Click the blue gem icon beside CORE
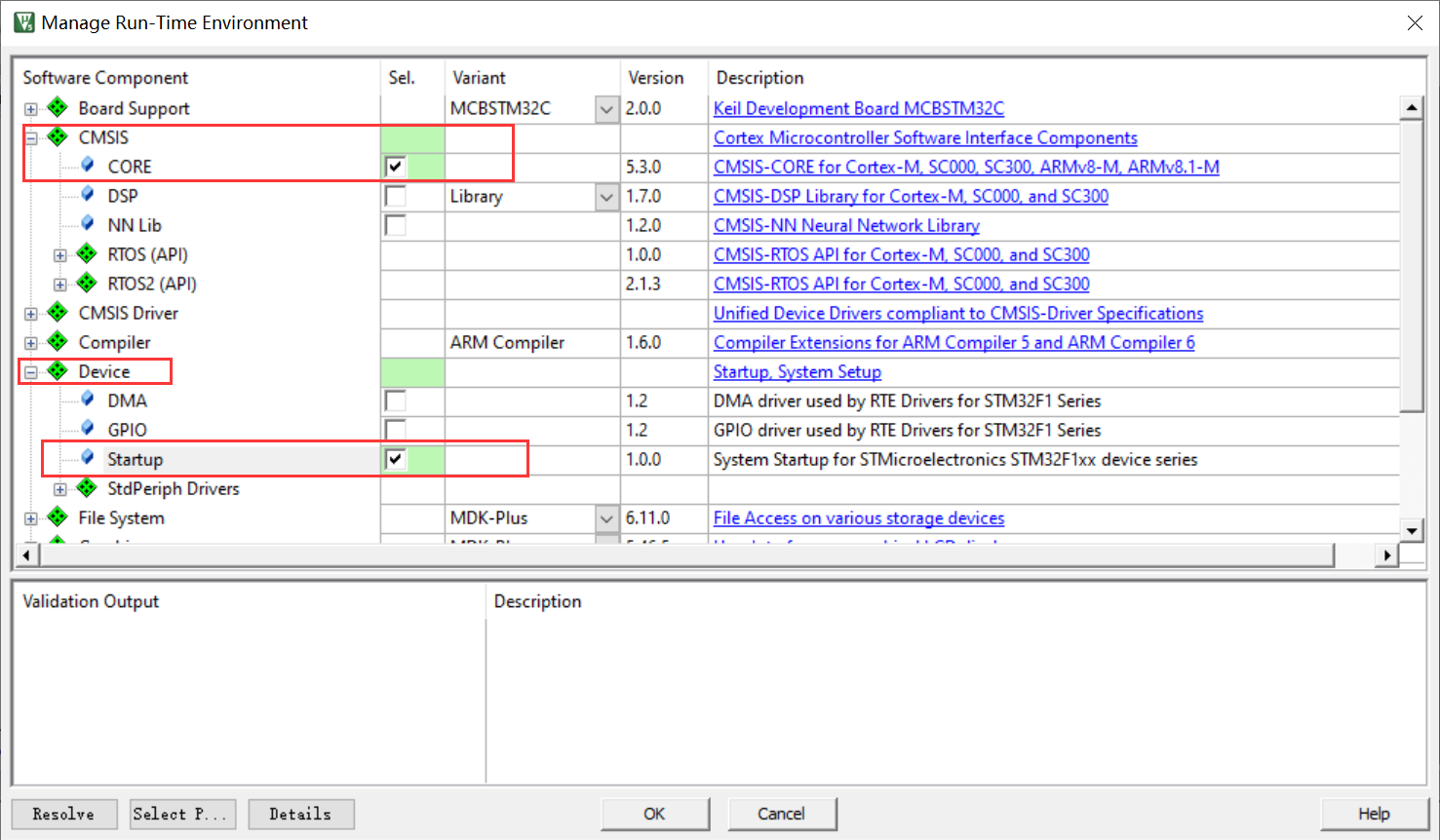The width and height of the screenshot is (1440, 840). pyautogui.click(x=88, y=165)
